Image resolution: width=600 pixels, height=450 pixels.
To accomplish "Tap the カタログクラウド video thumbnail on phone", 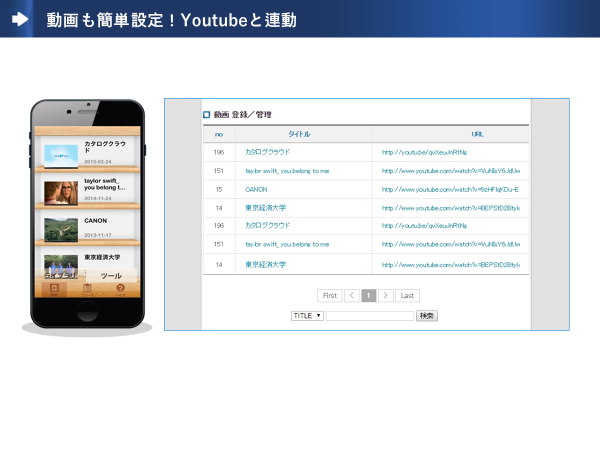I will tap(60, 154).
